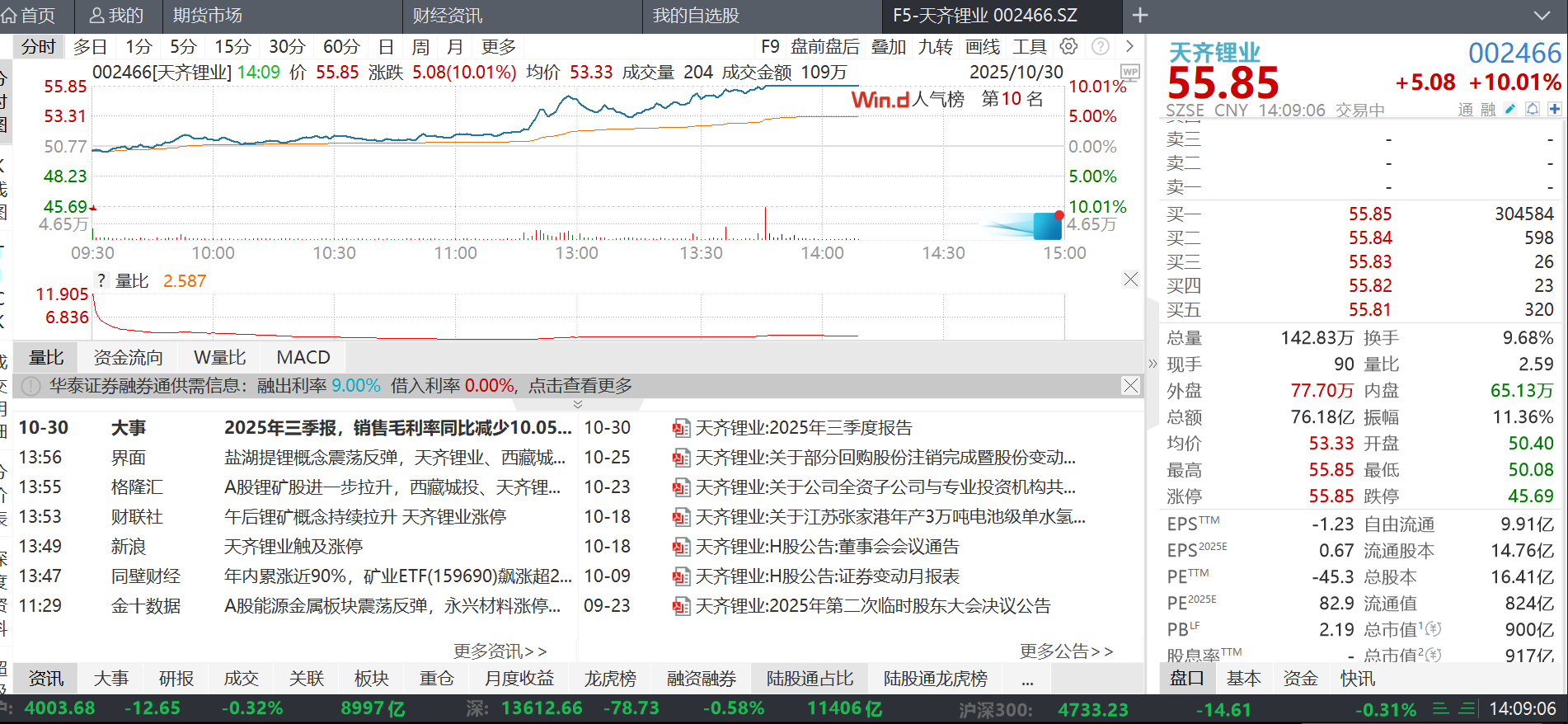Click 点击查看更多 in margin banner
This screenshot has width=1568, height=724.
click(x=580, y=385)
